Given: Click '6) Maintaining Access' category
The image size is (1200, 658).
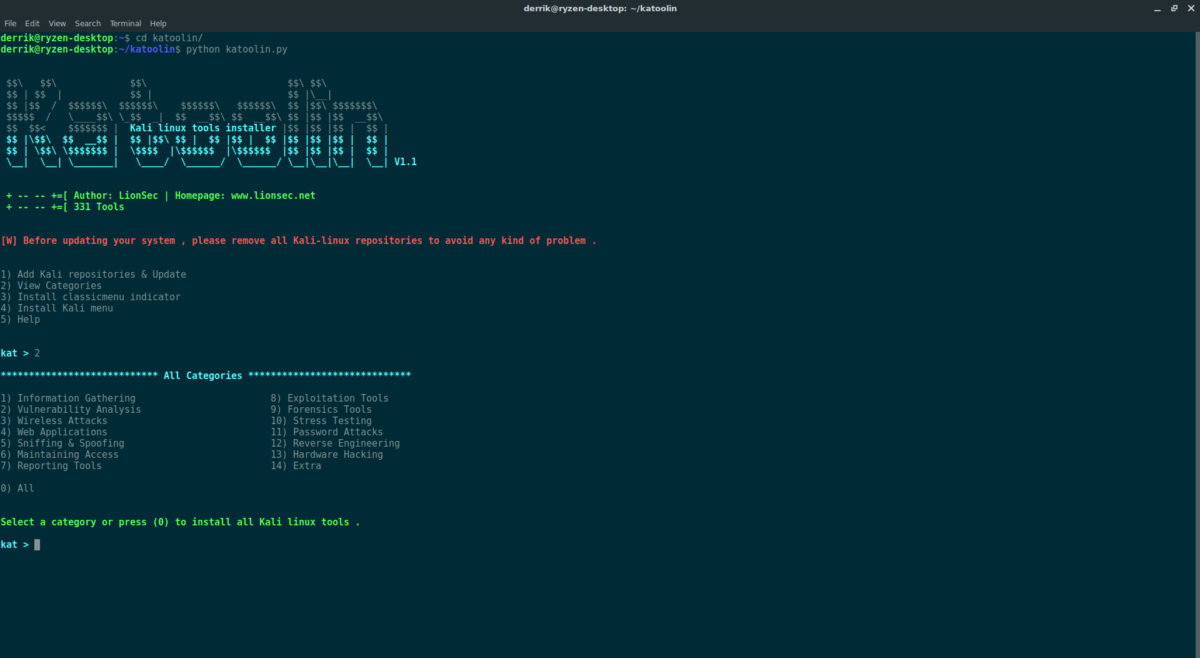Looking at the screenshot, I should [60, 454].
